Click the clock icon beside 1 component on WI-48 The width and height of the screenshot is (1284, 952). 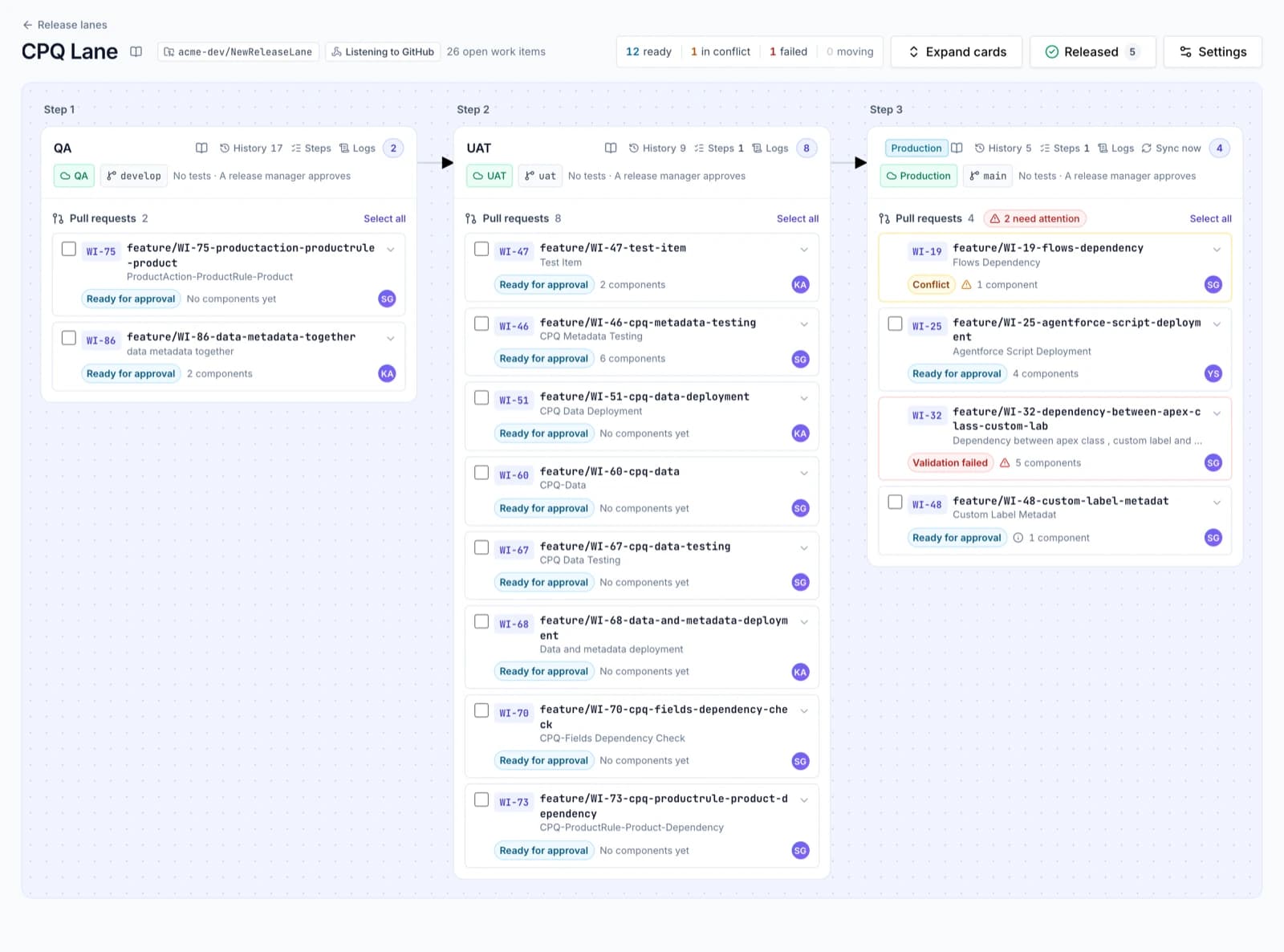click(x=1018, y=538)
